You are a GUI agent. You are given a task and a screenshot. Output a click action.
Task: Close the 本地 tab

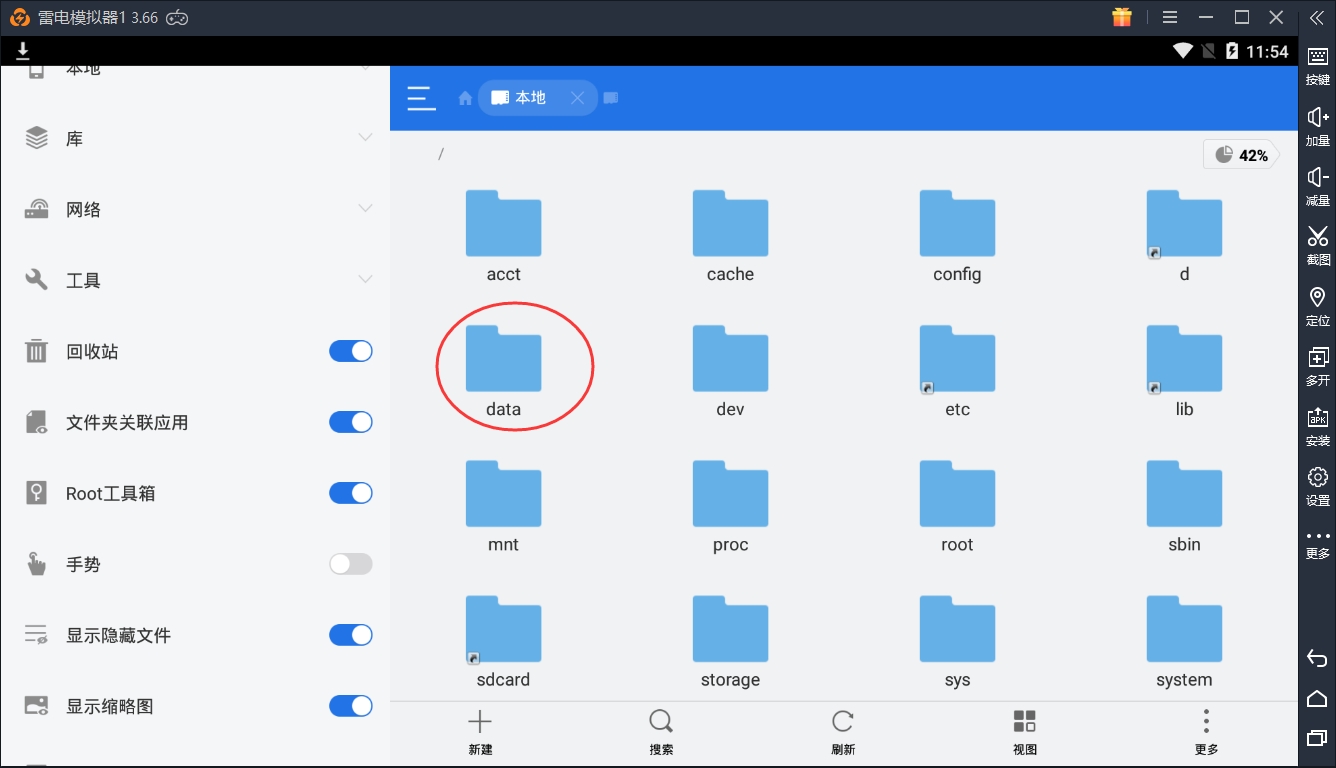coord(577,98)
